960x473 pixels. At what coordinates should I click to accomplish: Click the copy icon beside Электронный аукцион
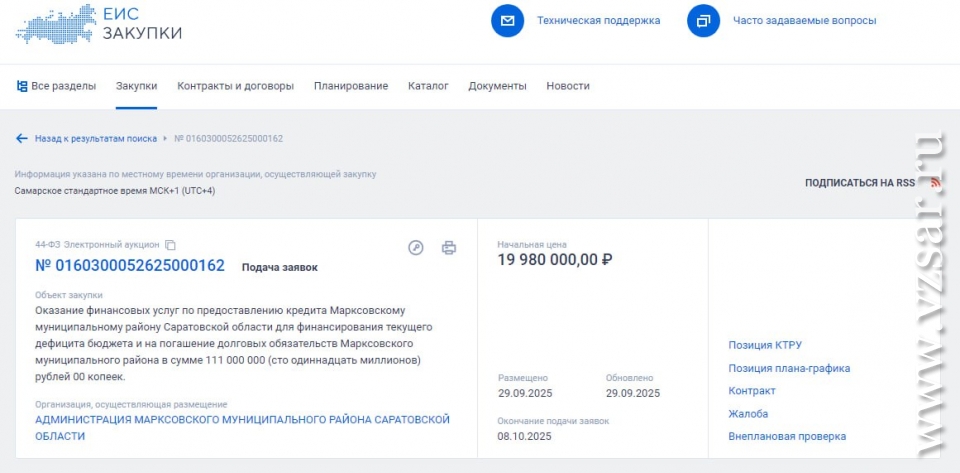170,245
